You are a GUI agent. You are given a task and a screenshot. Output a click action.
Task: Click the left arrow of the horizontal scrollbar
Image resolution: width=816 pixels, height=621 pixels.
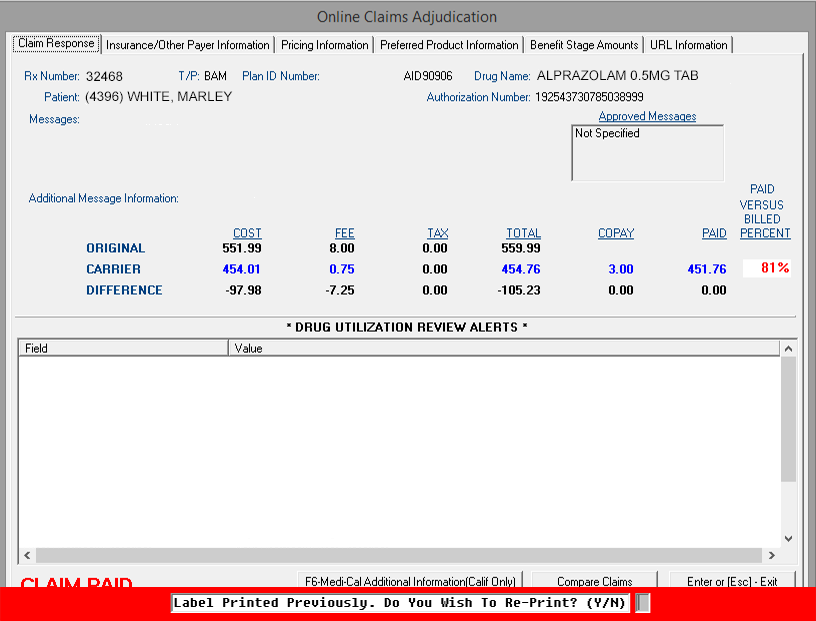coord(26,555)
